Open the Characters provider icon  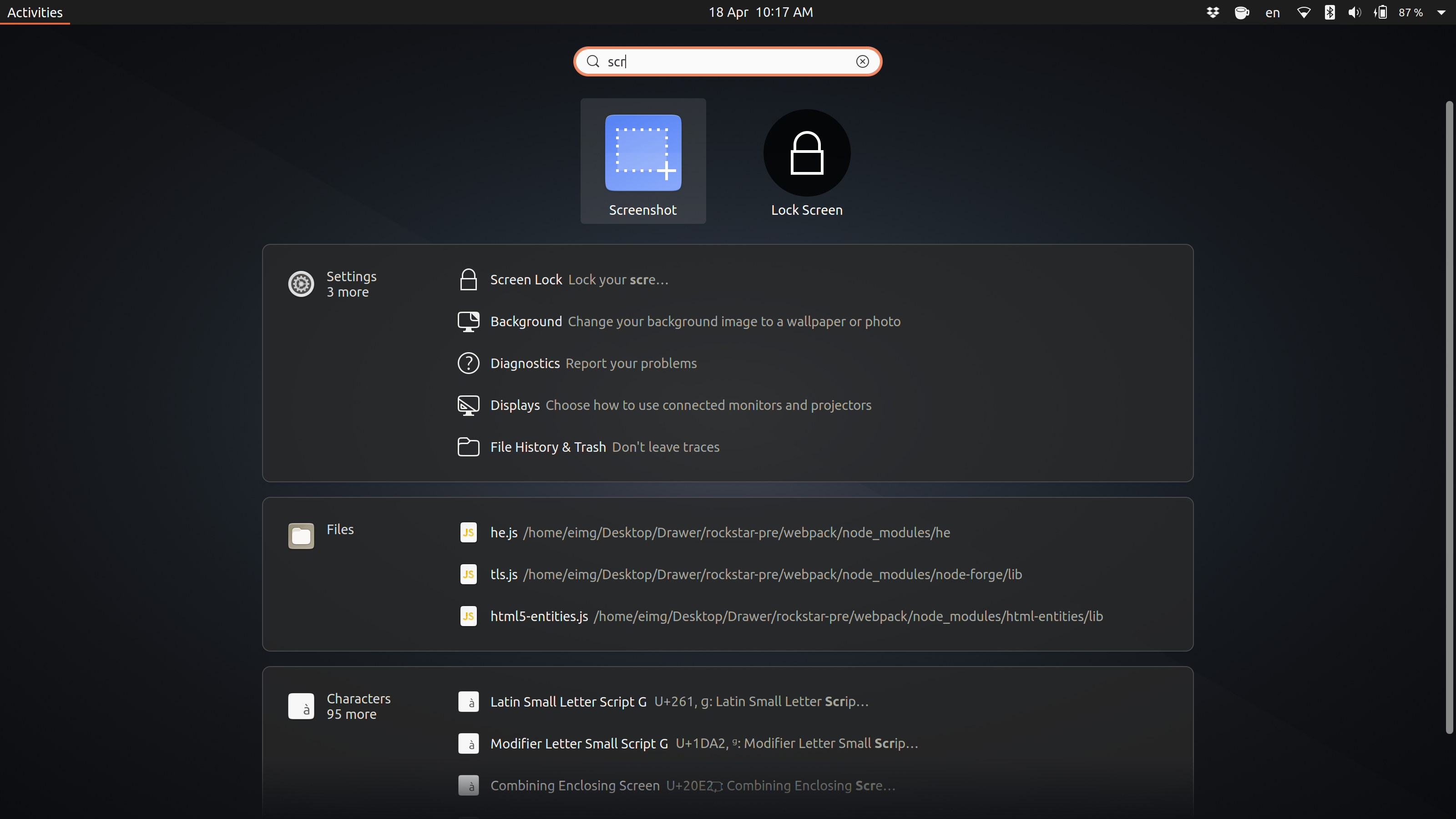301,707
